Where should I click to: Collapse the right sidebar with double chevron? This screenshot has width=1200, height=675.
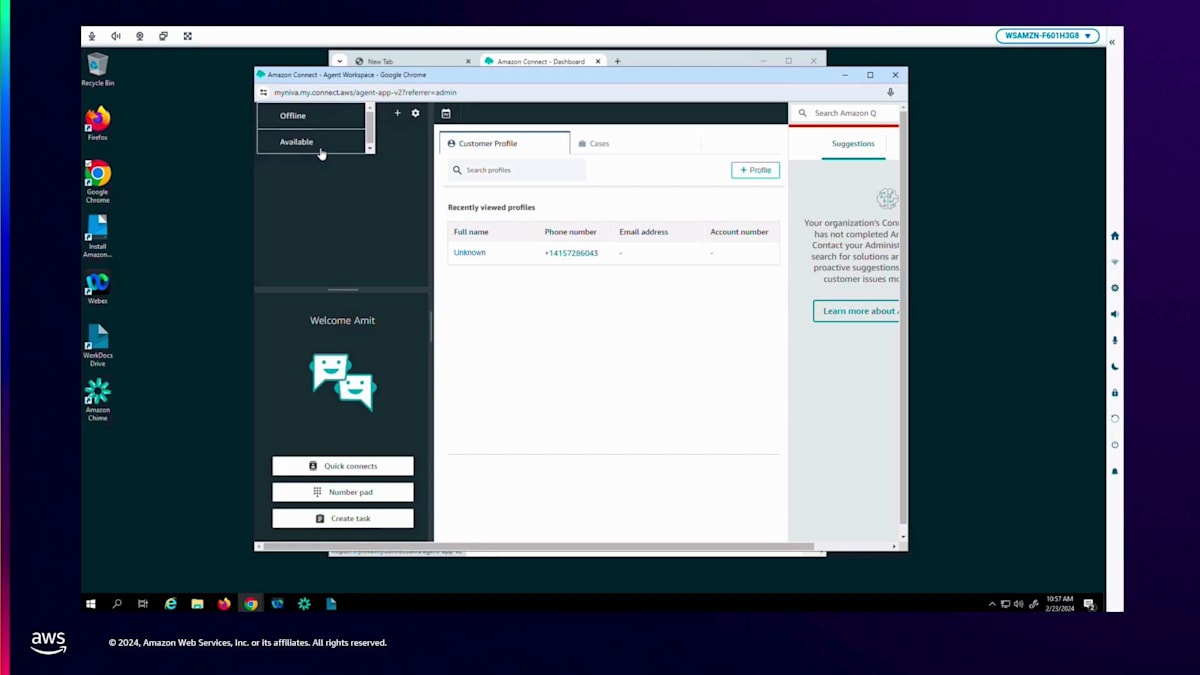[x=1112, y=42]
